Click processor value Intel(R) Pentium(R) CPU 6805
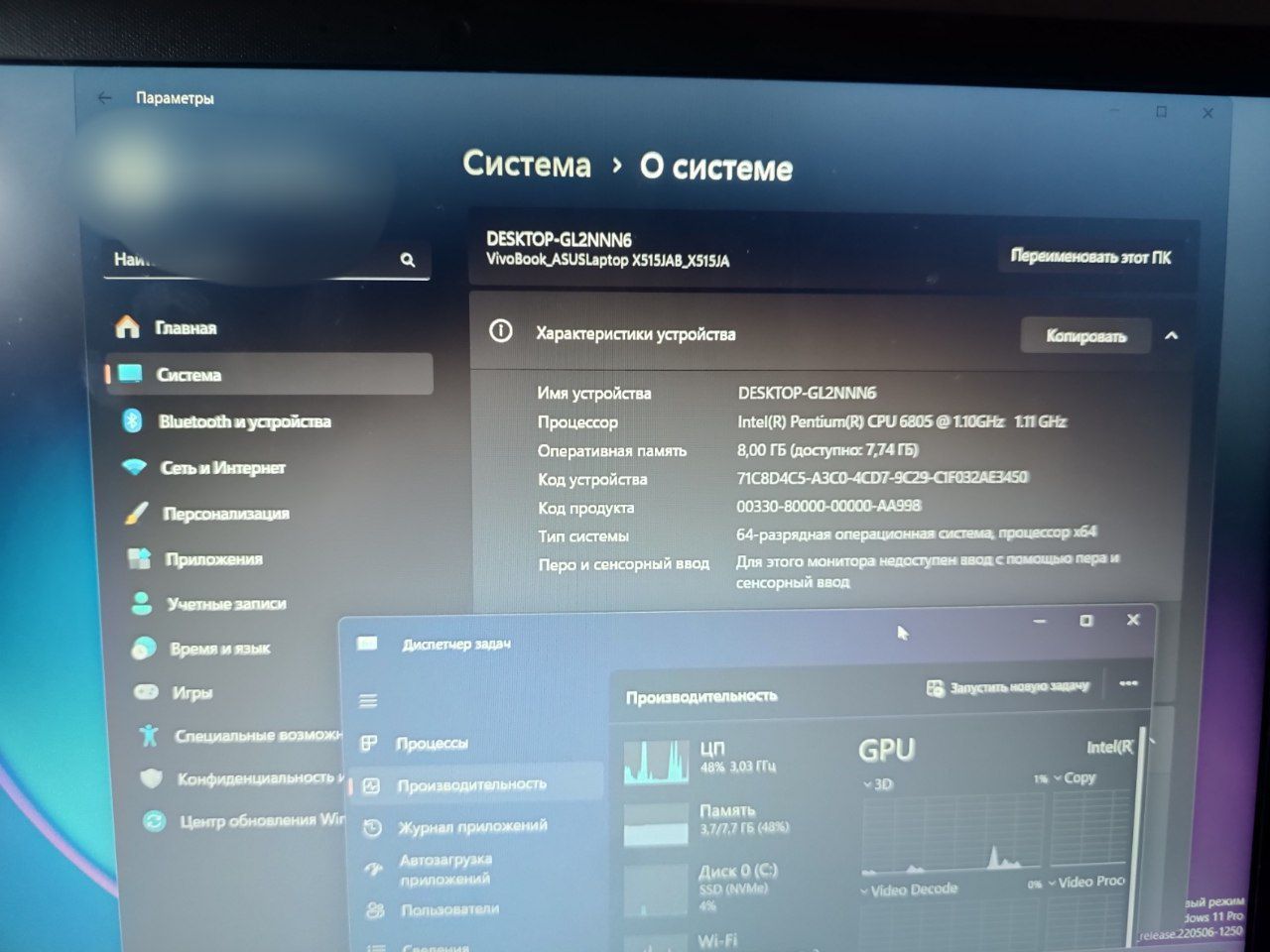This screenshot has height=952, width=1270. (902, 421)
